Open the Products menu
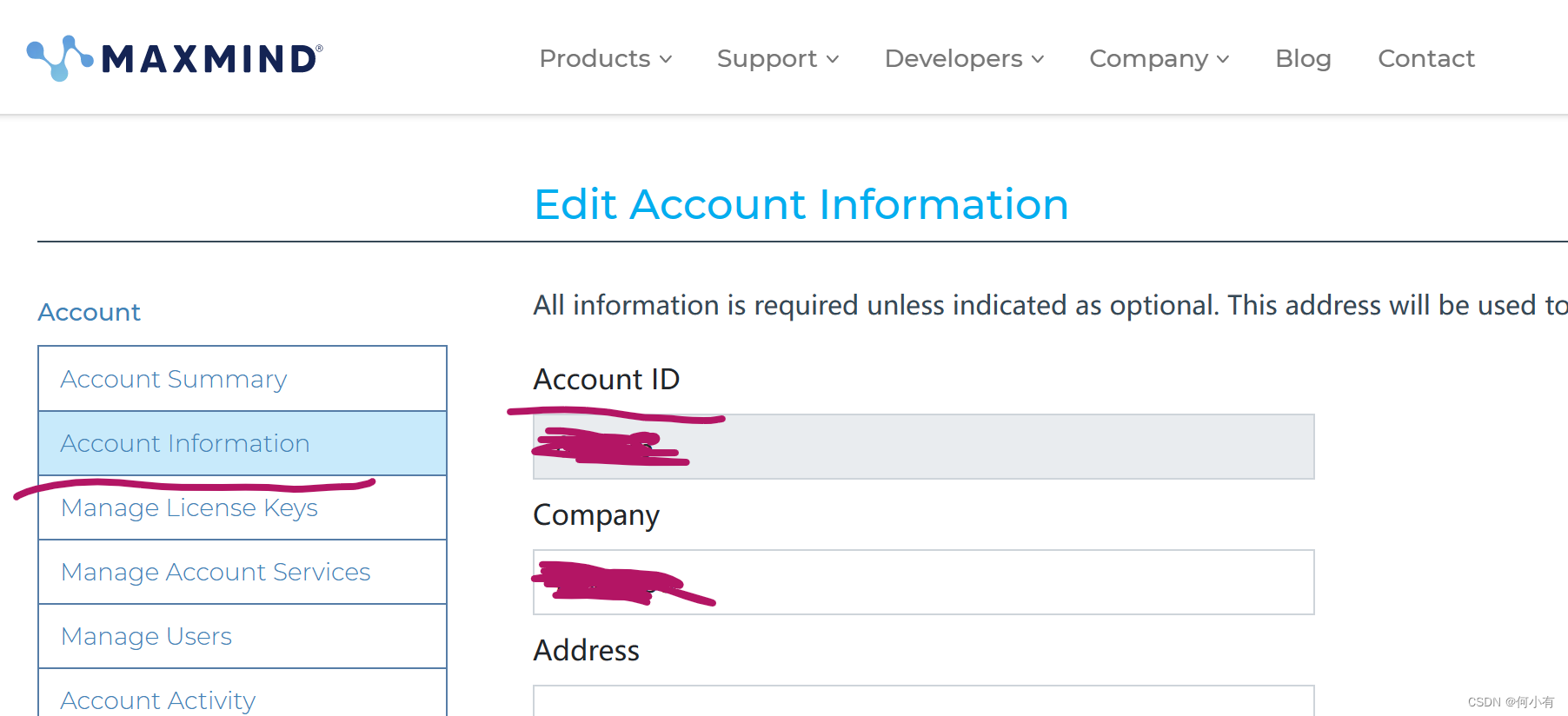Screen dimensions: 1568x716 click(606, 58)
